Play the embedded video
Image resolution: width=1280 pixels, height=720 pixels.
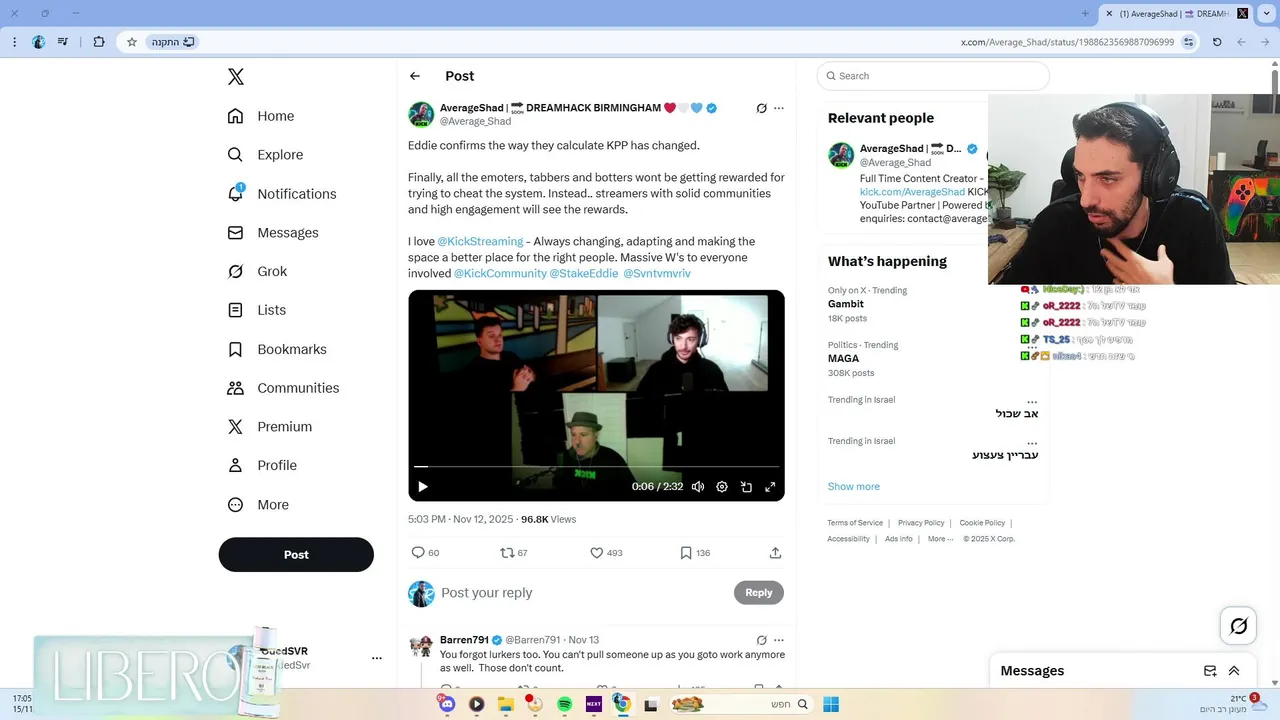point(423,487)
